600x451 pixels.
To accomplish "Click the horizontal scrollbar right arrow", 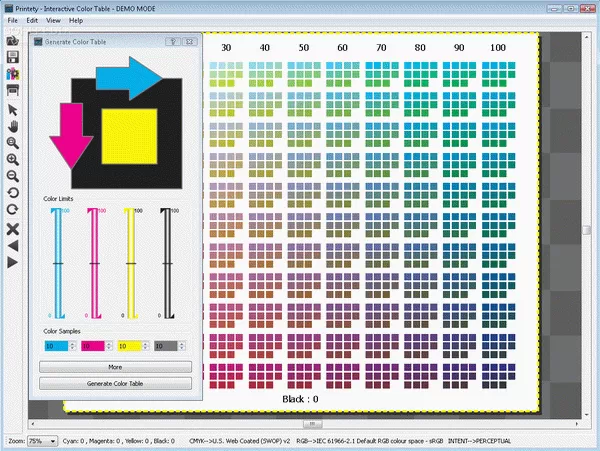I will tap(576, 424).
